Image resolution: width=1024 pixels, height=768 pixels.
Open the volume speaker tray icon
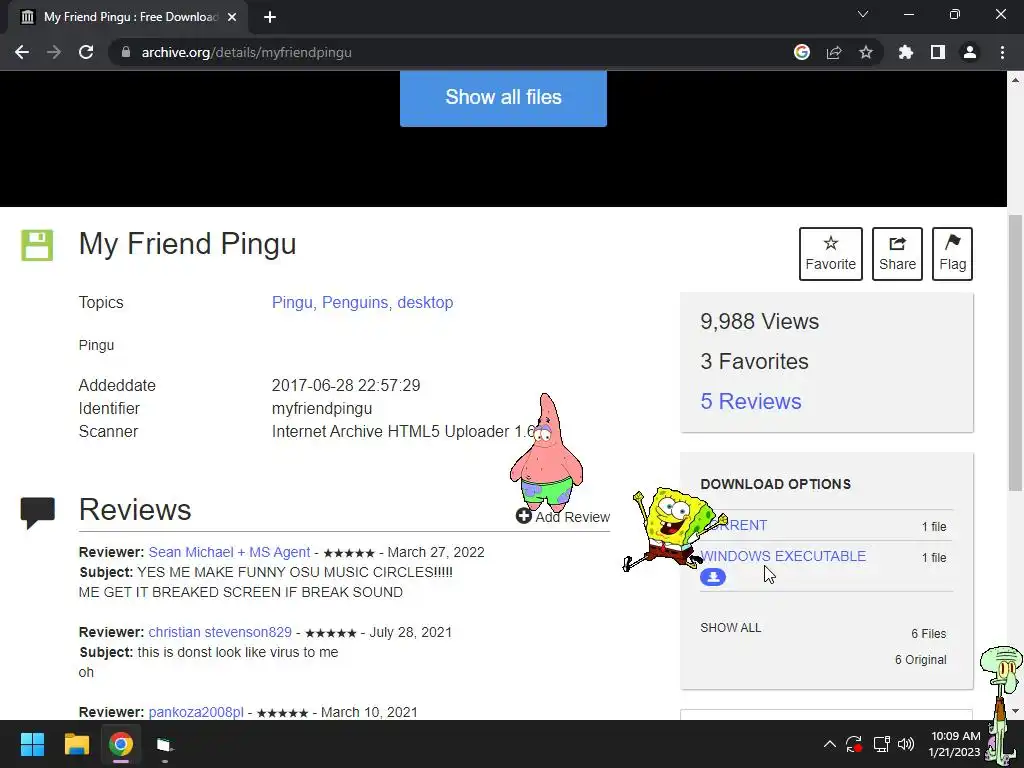[x=906, y=744]
